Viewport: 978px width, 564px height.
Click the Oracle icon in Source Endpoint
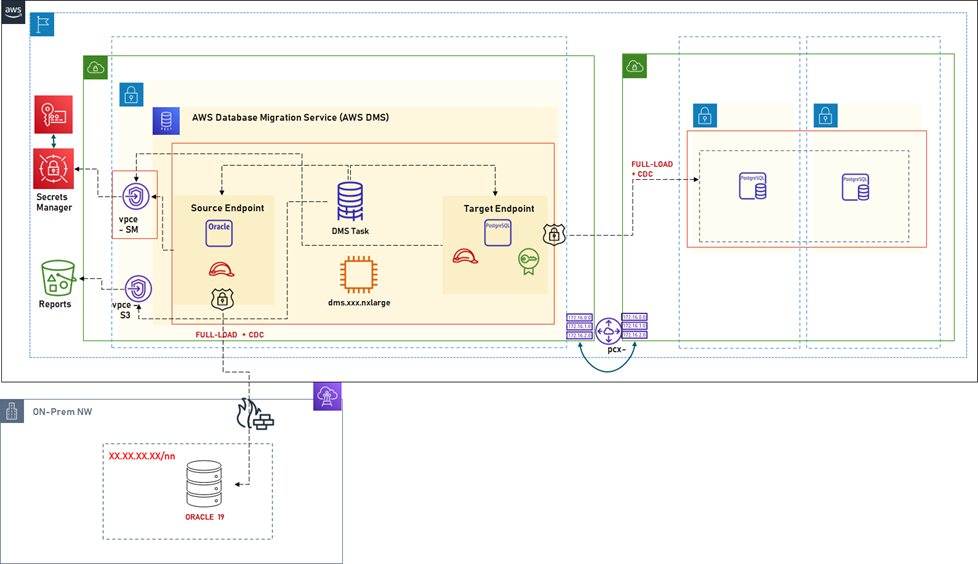(x=219, y=232)
